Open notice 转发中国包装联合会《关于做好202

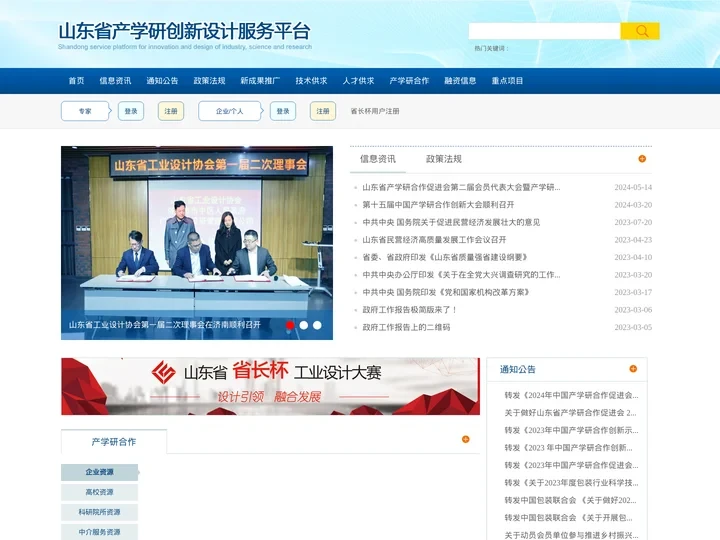coord(570,500)
